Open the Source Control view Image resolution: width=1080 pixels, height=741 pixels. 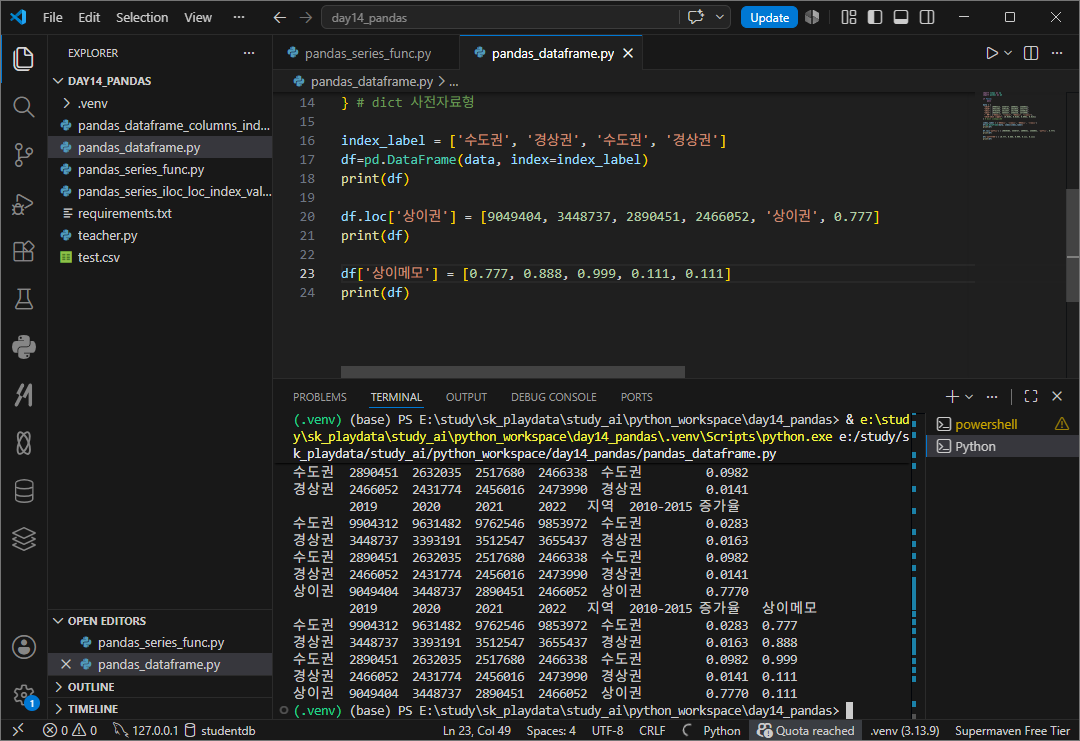(23, 155)
